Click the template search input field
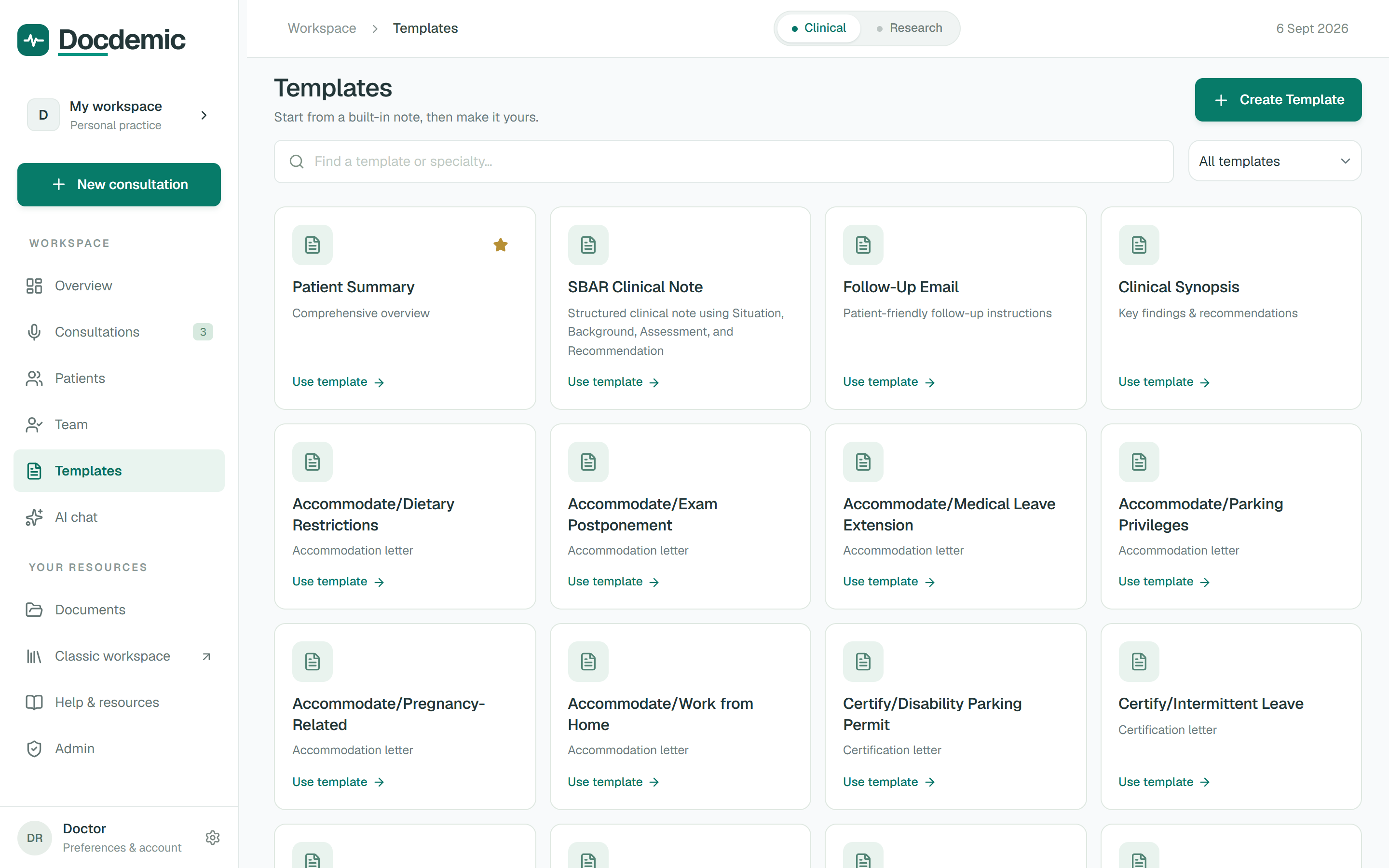 click(723, 162)
